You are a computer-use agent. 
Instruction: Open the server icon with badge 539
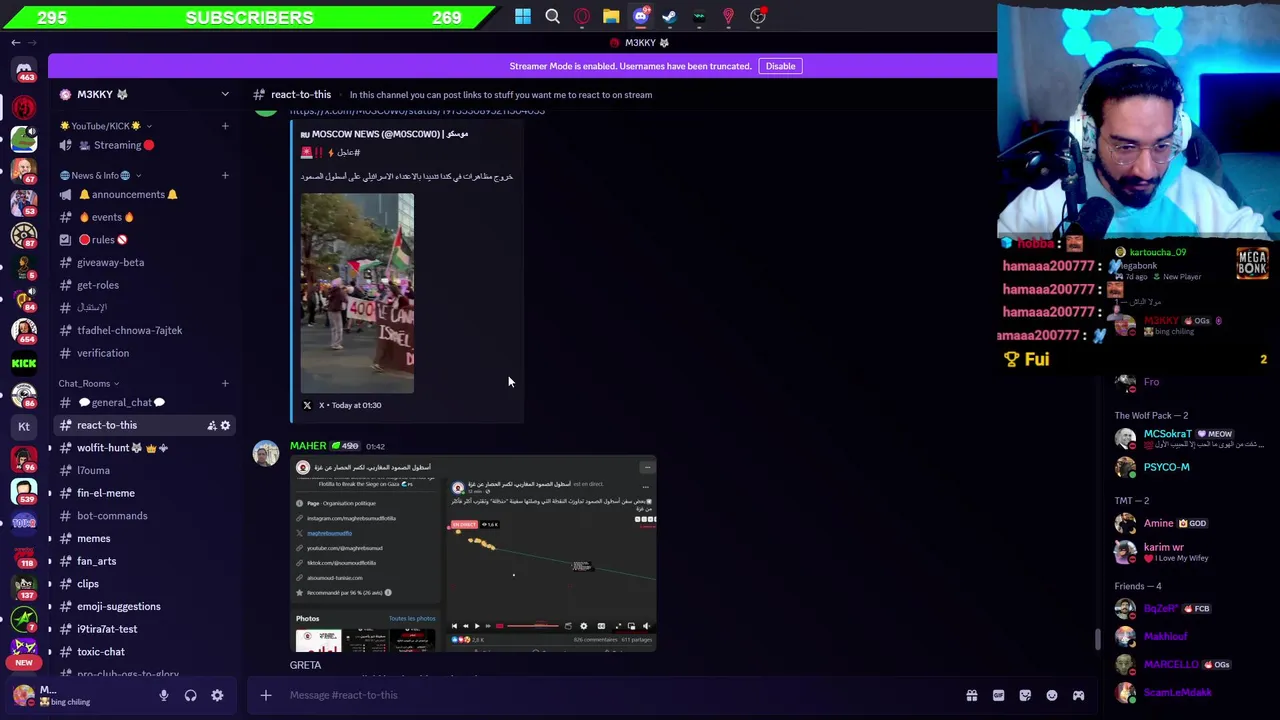point(24,491)
